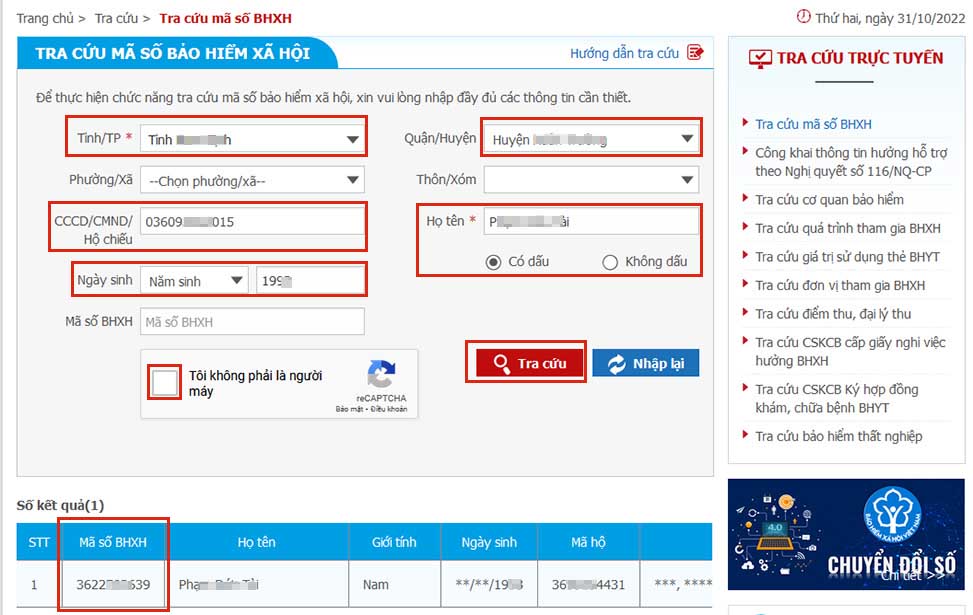Open the Tỉnh/TP dropdown
The height and width of the screenshot is (615, 973).
[253, 139]
